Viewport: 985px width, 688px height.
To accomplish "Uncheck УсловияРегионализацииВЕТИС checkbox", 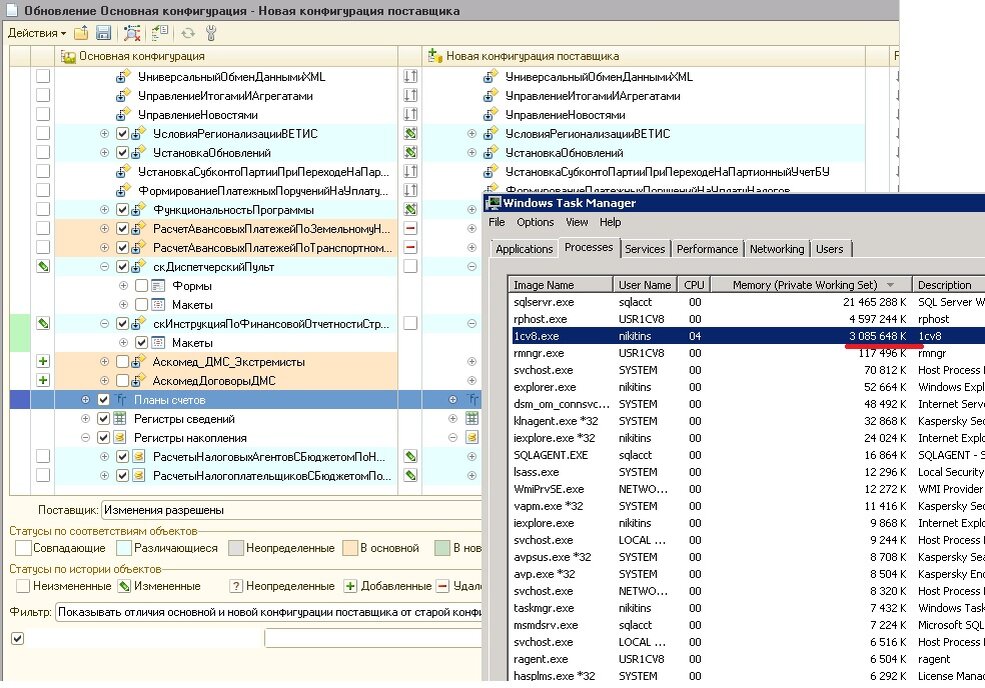I will pyautogui.click(x=122, y=133).
